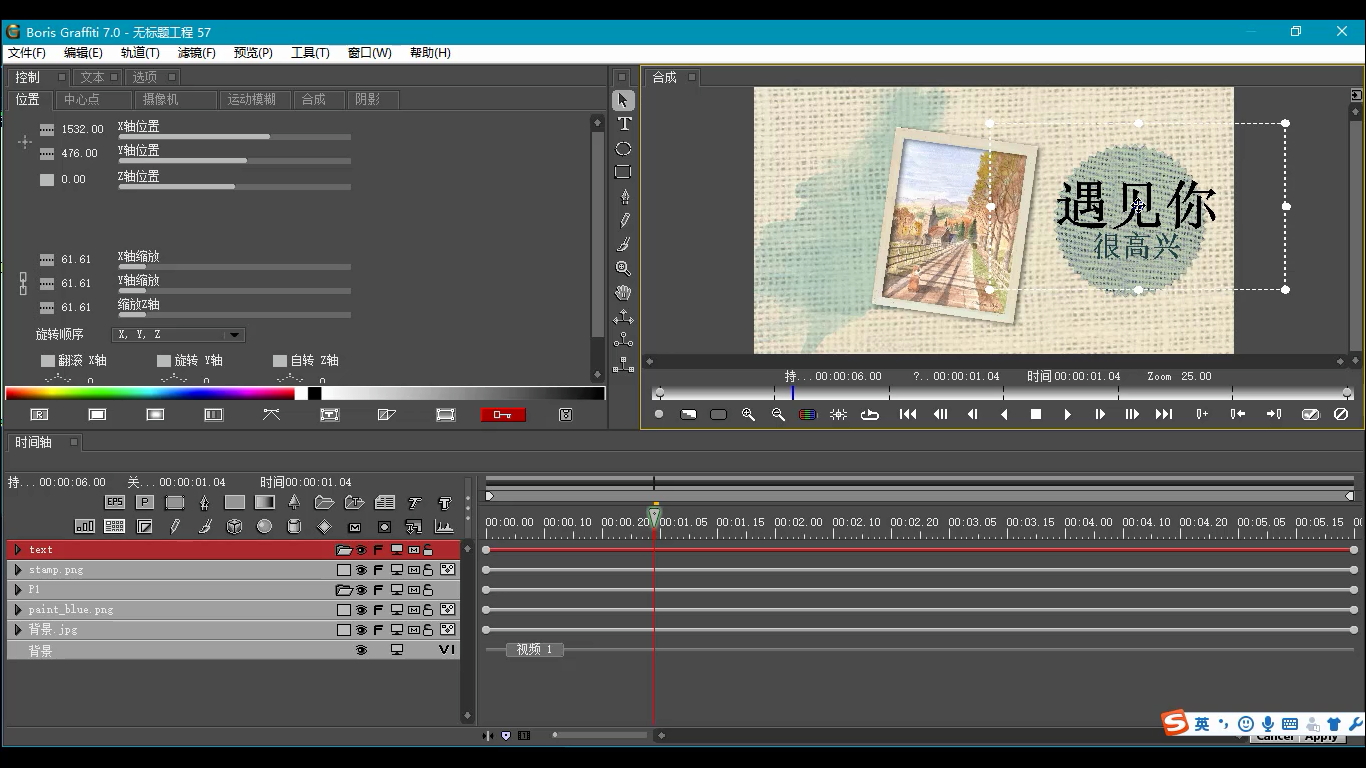Screen dimensions: 1366x768
Task: Expand the paint_blue.png track
Action: (18, 610)
